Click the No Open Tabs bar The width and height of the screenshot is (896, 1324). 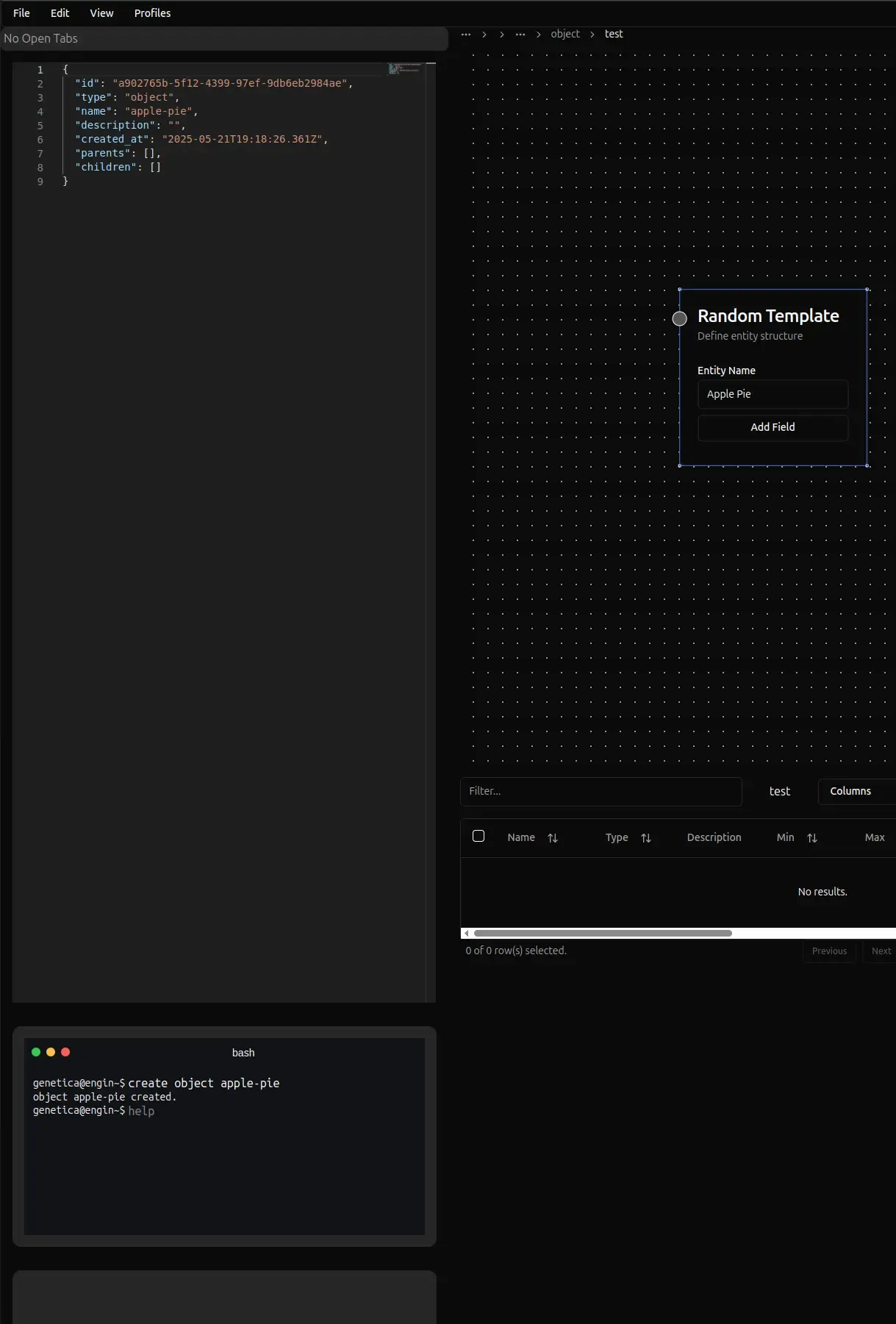224,38
